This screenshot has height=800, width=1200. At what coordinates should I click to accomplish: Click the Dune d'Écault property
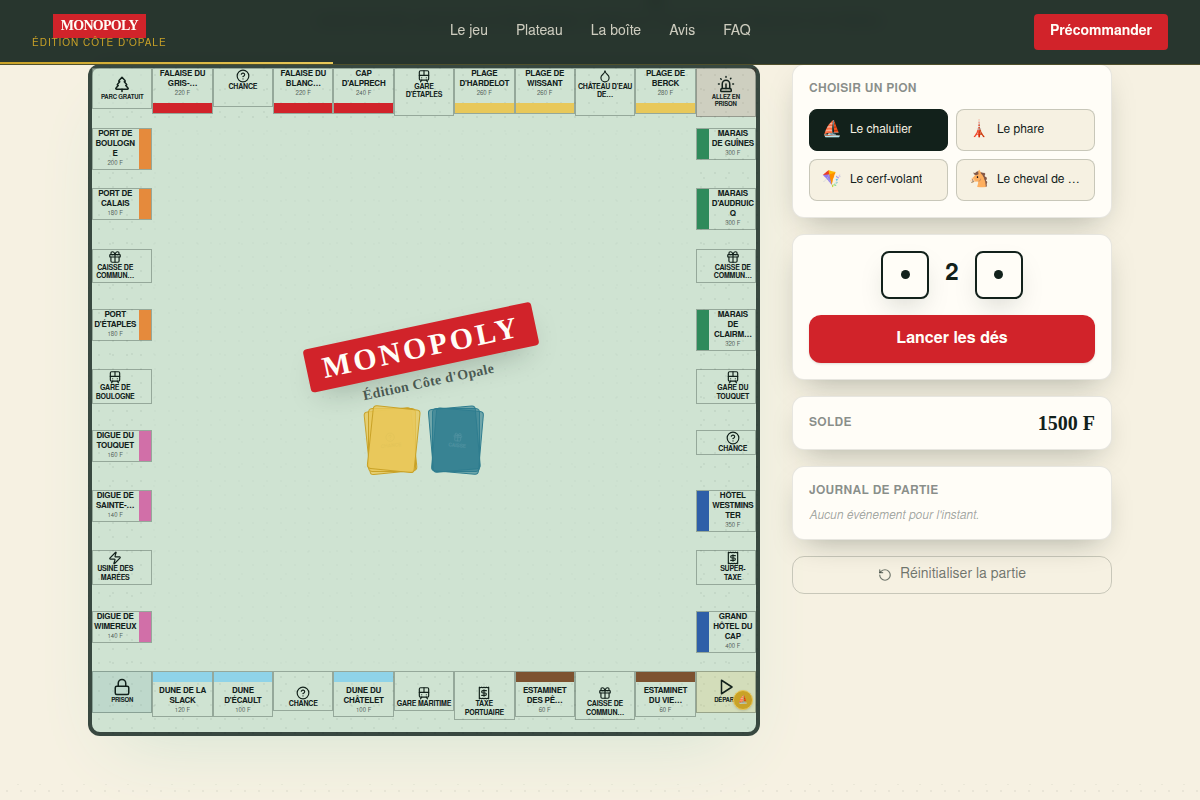243,693
